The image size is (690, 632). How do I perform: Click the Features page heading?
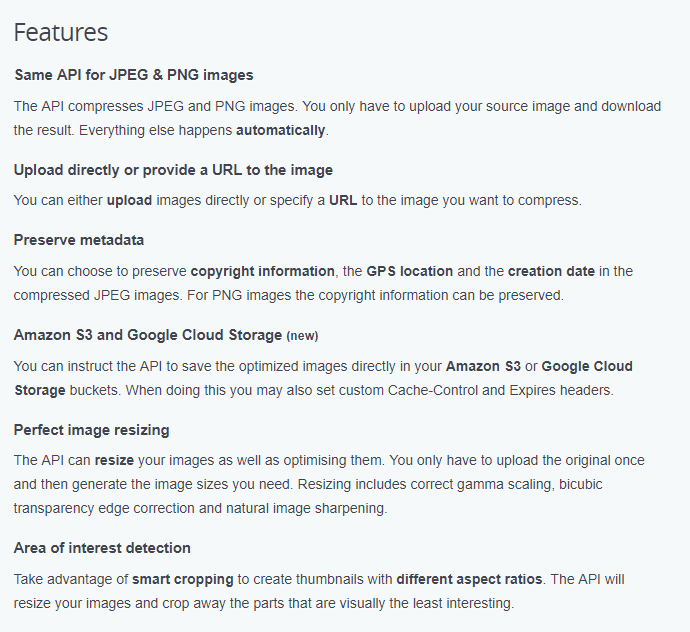[61, 33]
